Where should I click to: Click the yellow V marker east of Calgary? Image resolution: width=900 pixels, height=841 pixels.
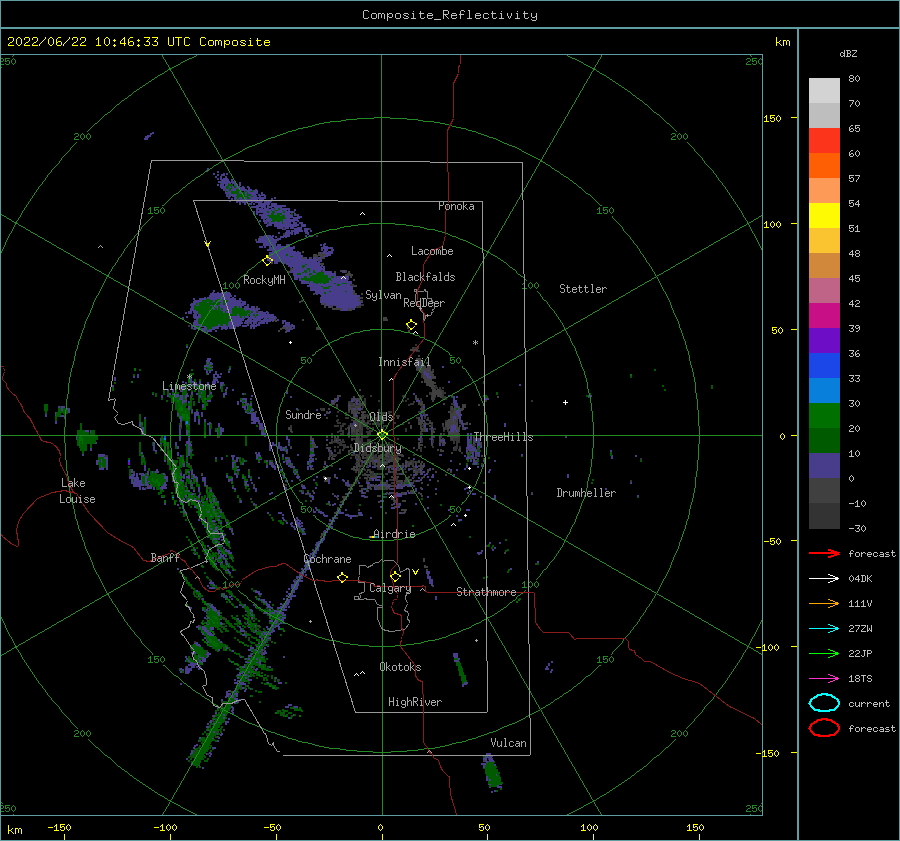click(x=415, y=572)
